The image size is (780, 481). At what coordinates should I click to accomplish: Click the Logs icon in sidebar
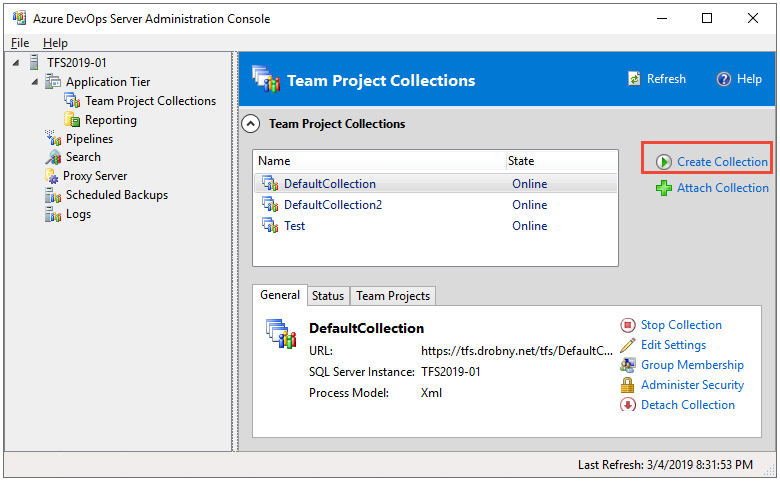coord(53,214)
